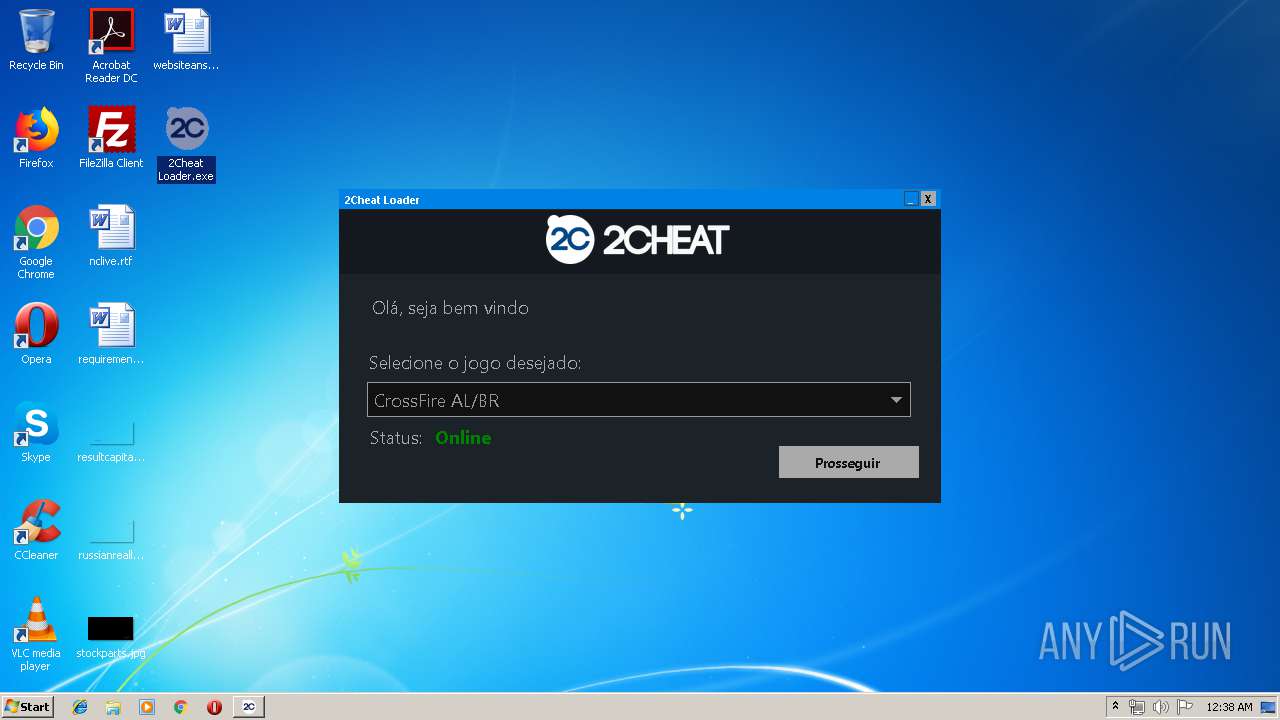This screenshot has height=720, width=1280.
Task: Click the Prosseguir button
Action: pos(848,462)
